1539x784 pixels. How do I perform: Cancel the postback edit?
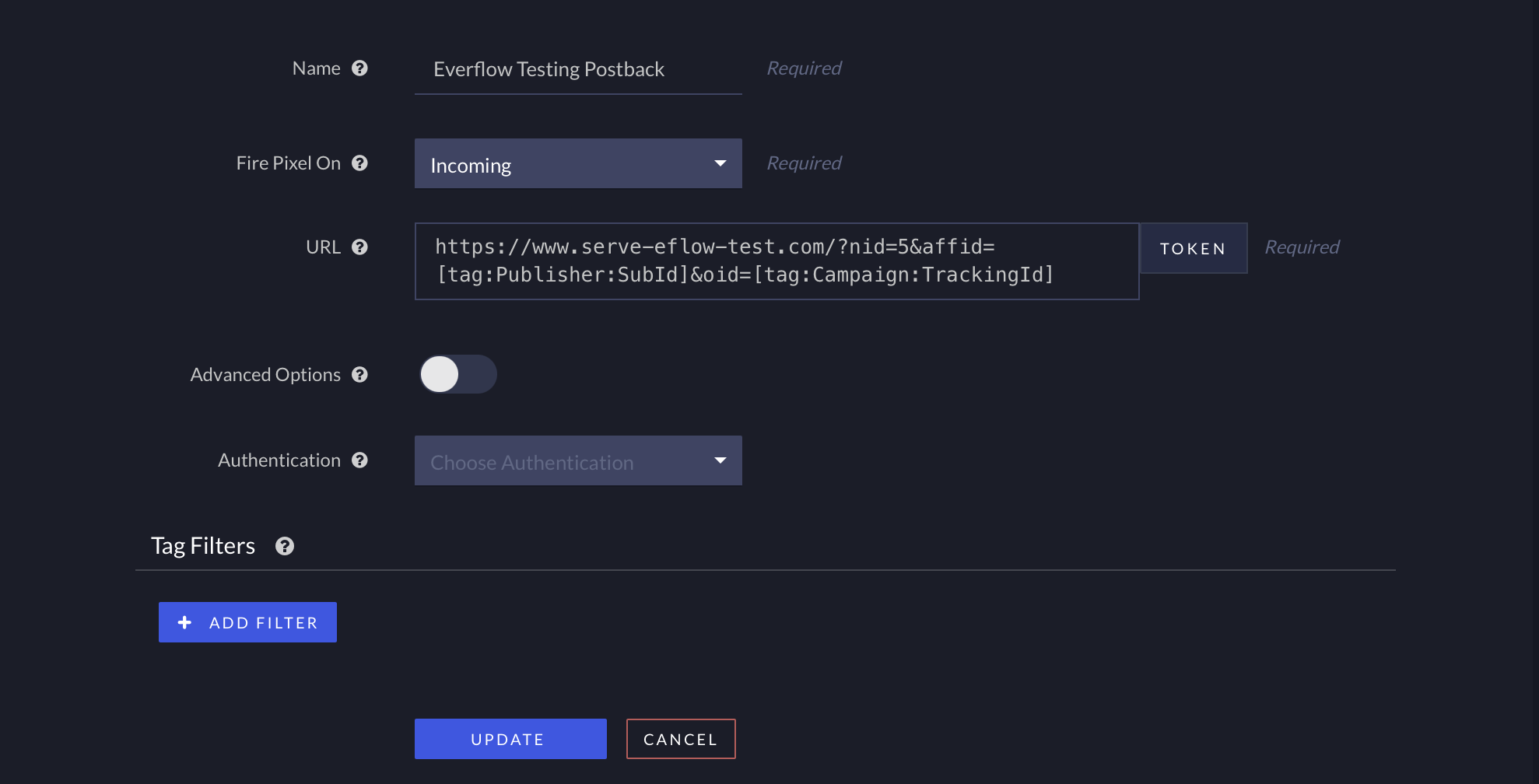click(681, 739)
